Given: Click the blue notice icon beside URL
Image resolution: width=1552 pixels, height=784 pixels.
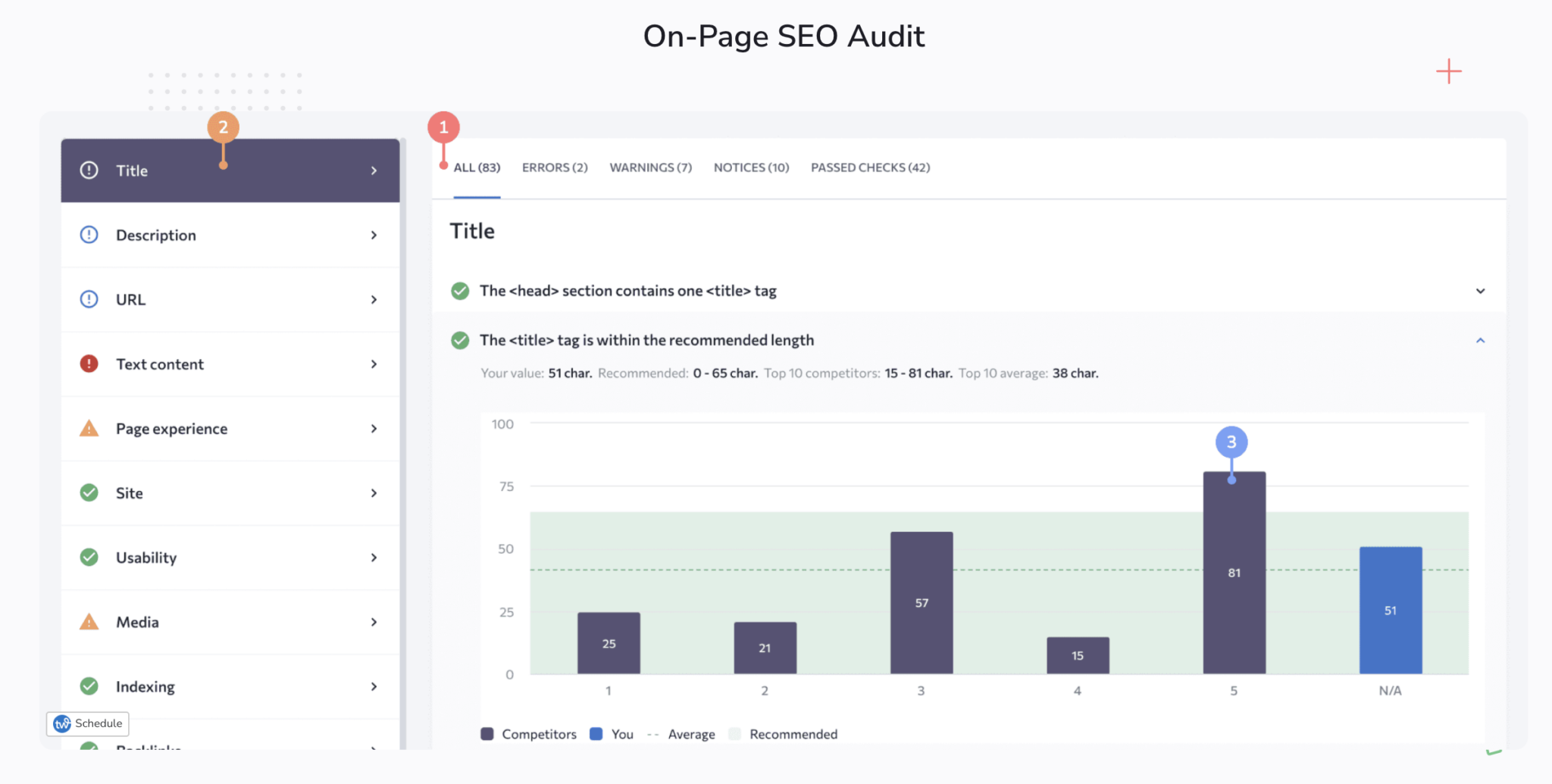Looking at the screenshot, I should pos(89,299).
